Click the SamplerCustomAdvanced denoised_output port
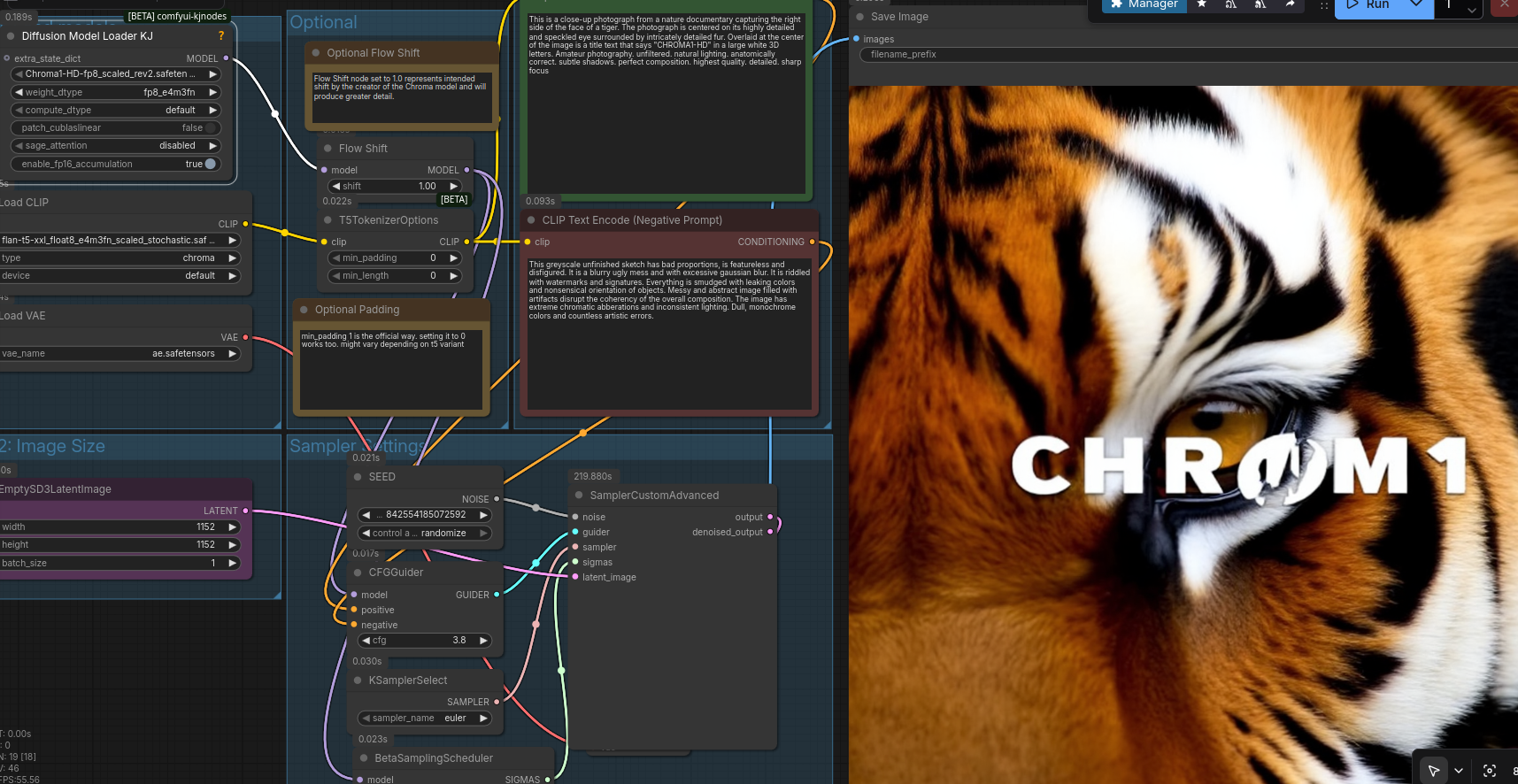Image resolution: width=1518 pixels, height=784 pixels. tap(770, 532)
